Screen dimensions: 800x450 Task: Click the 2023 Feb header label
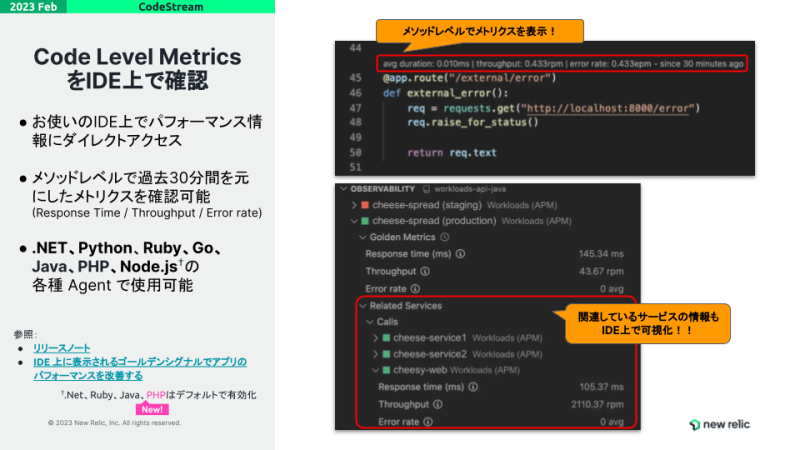click(33, 7)
